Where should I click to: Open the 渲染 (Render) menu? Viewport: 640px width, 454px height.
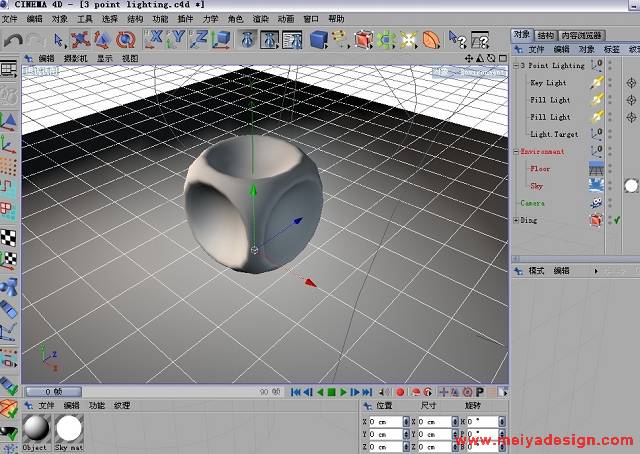coord(261,19)
